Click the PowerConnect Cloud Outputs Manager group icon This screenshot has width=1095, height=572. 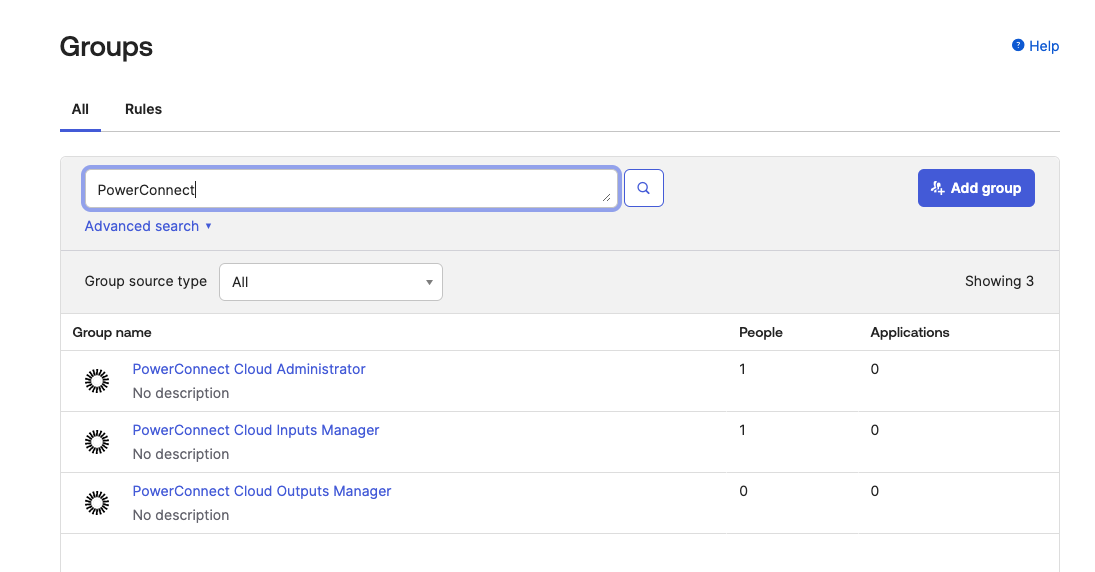tap(96, 503)
